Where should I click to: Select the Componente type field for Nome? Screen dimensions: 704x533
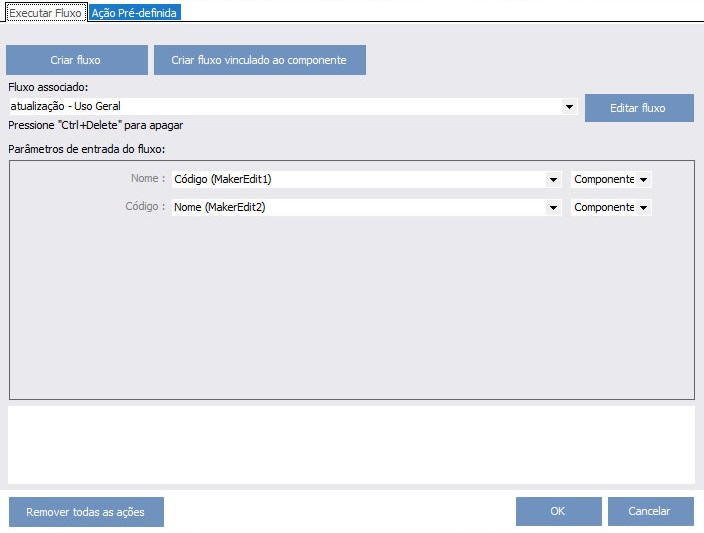[603, 179]
